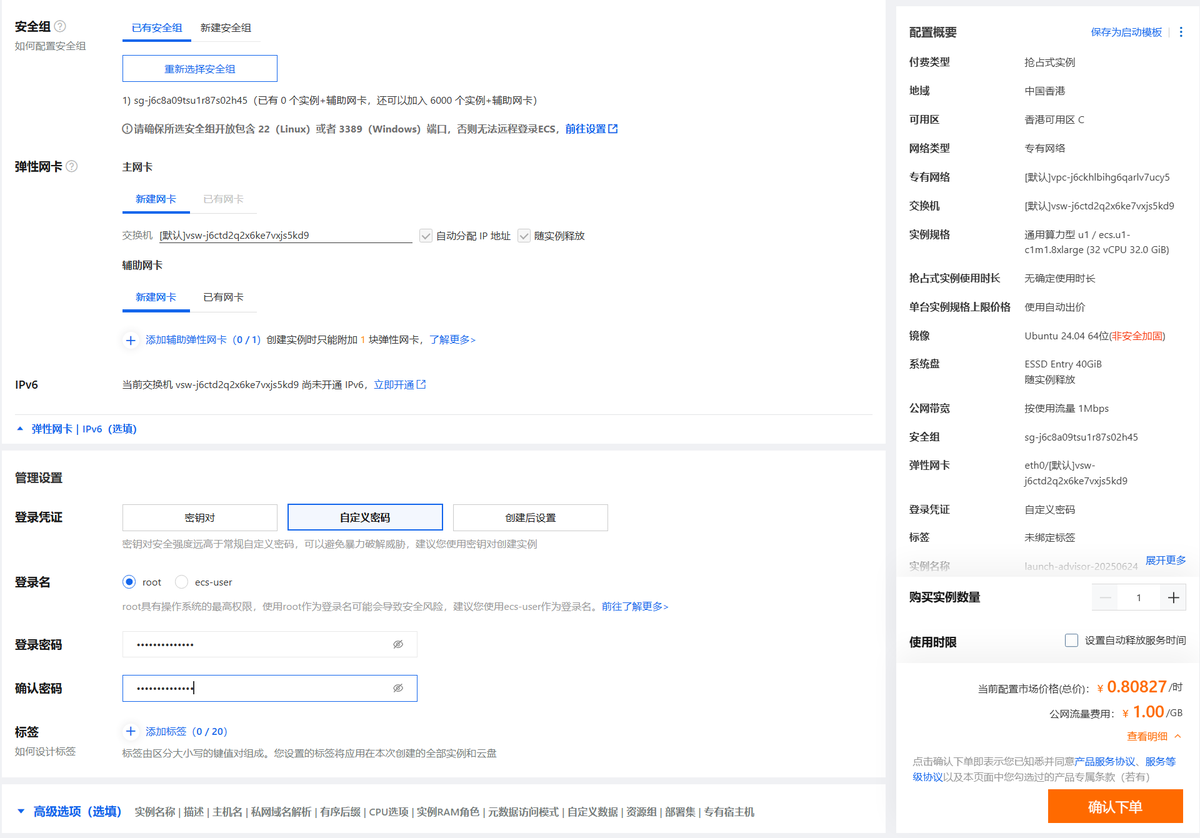Viewport: 1200px width, 838px height.
Task: Increase the purchase instance quantity
Action: point(1173,598)
